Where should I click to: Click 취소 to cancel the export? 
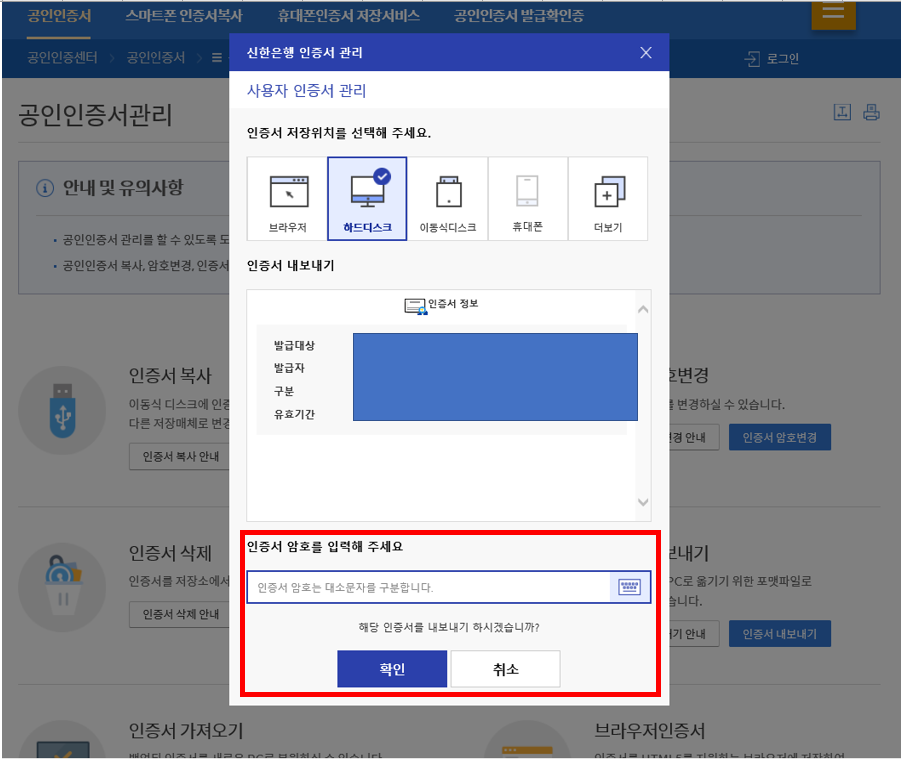(505, 668)
